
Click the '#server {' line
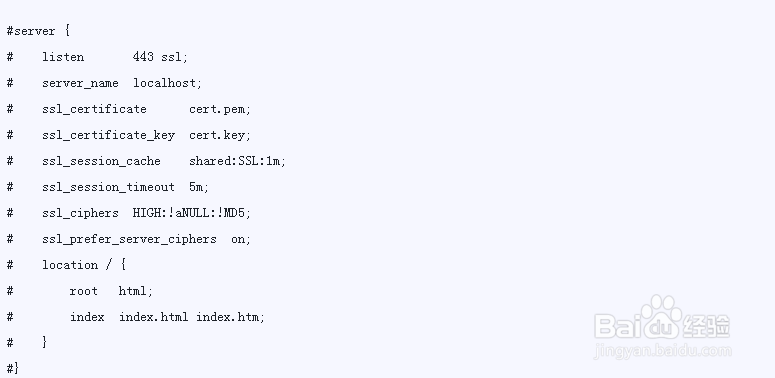click(x=38, y=31)
